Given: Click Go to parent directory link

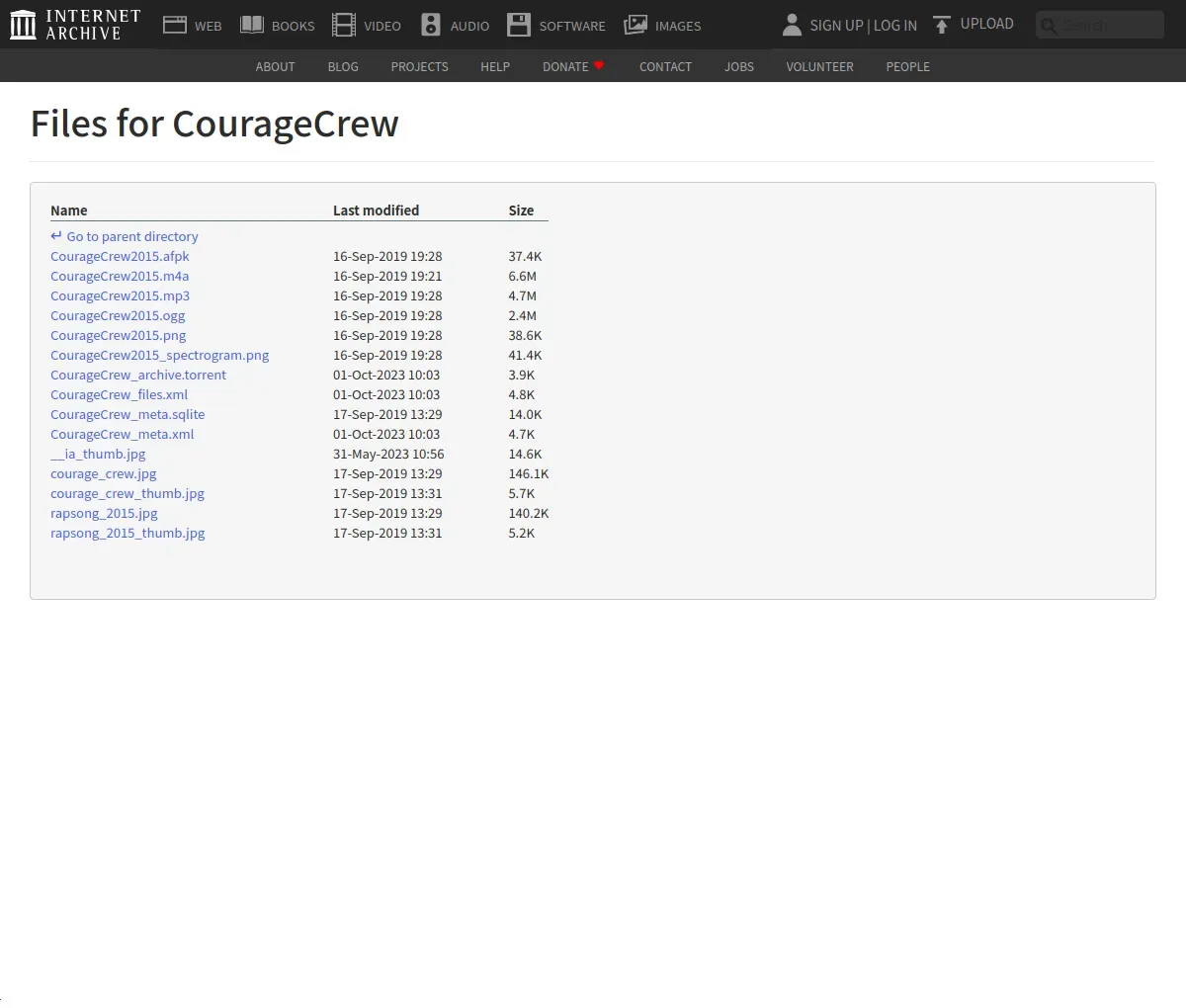Looking at the screenshot, I should click(x=132, y=237).
